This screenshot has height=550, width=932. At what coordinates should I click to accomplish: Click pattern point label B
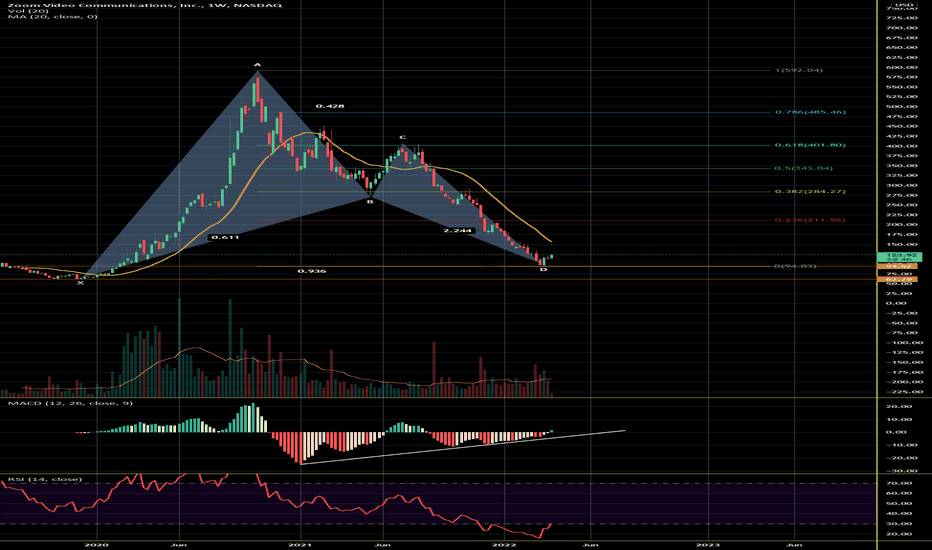(x=370, y=202)
